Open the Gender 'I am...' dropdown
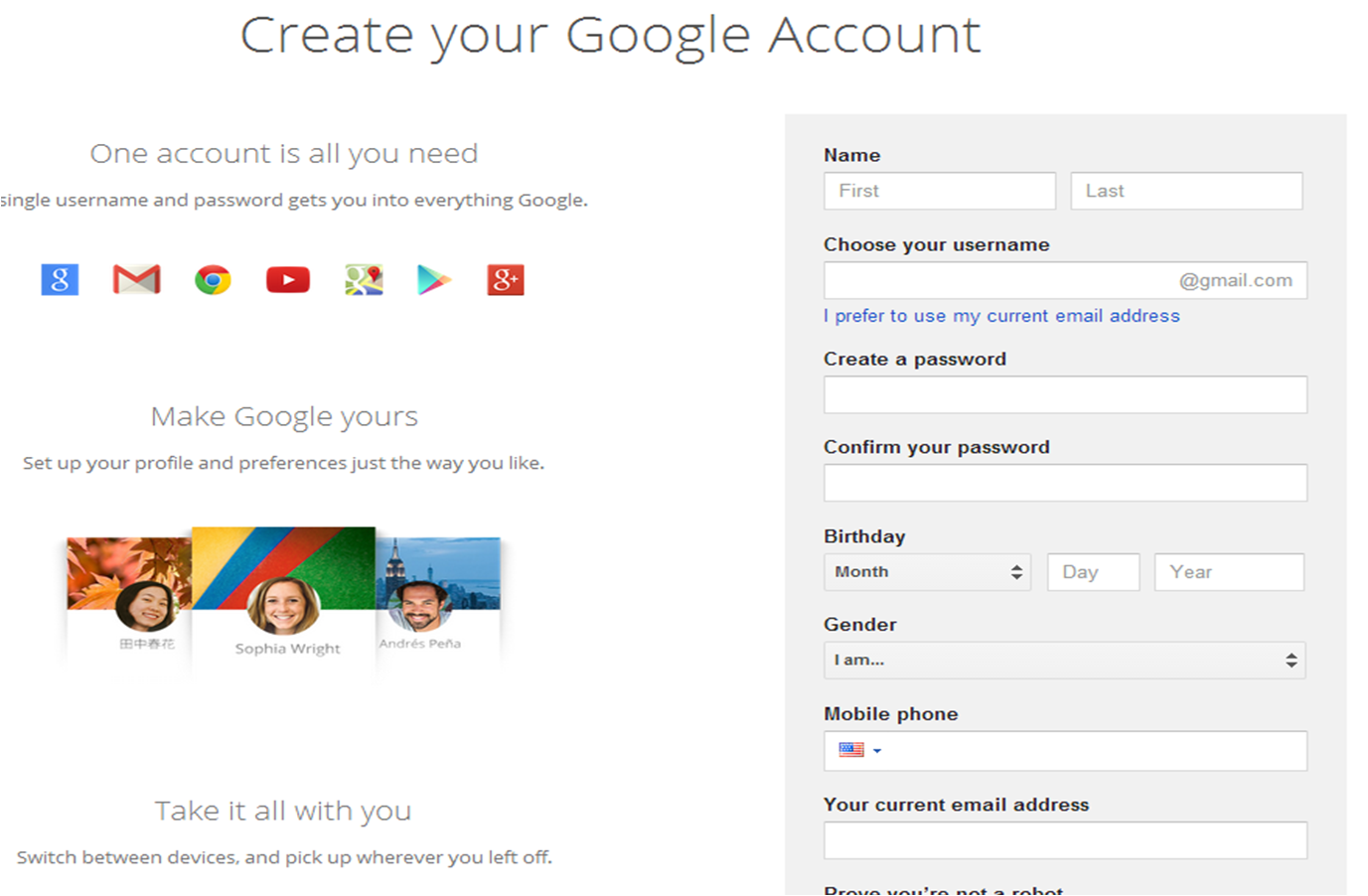This screenshot has height=896, width=1368. point(1065,660)
